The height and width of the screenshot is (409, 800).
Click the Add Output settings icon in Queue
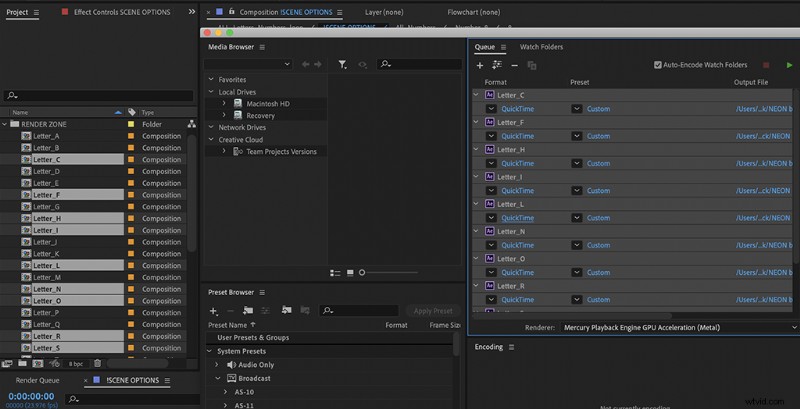tap(497, 65)
